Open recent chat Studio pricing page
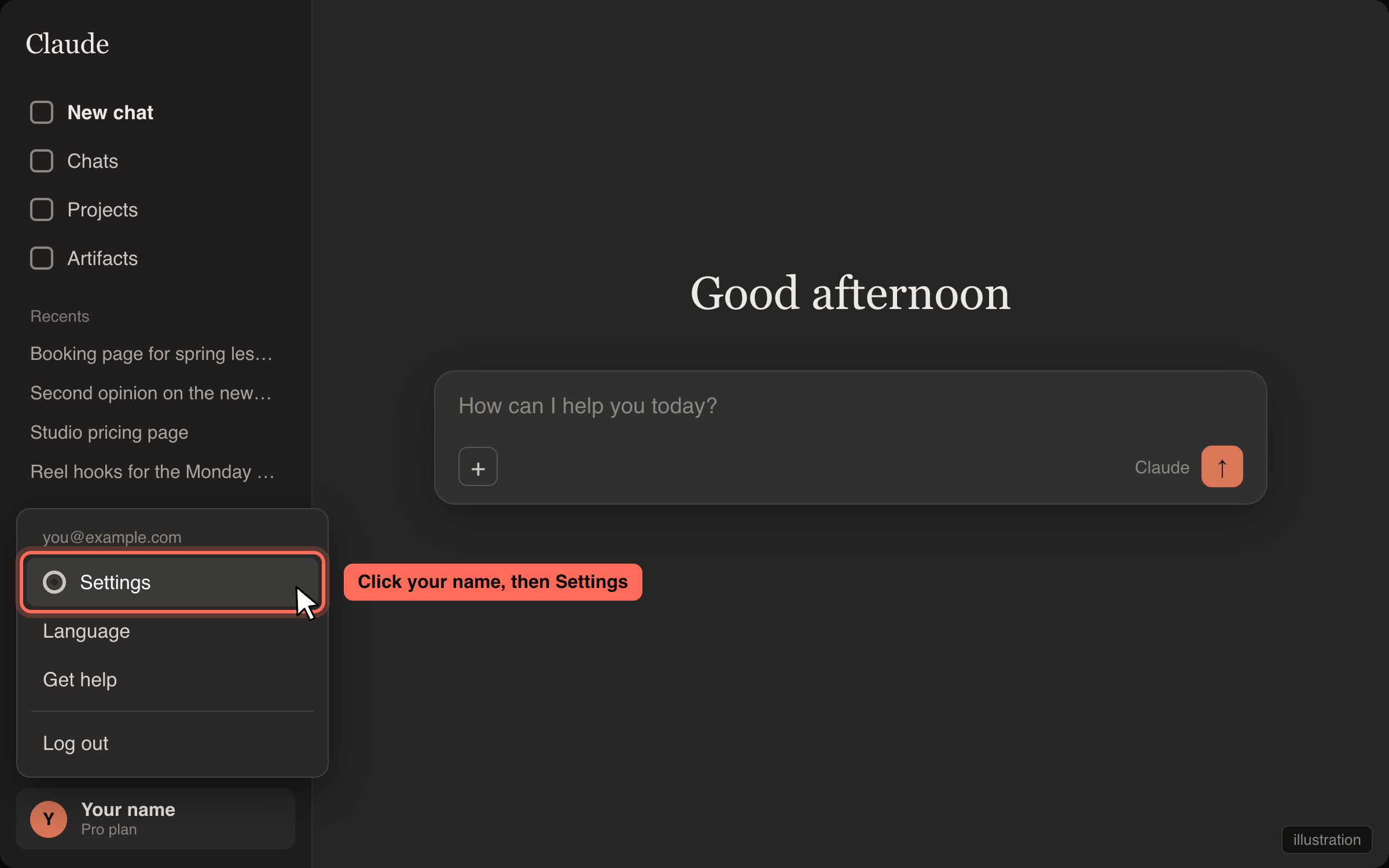 point(109,432)
